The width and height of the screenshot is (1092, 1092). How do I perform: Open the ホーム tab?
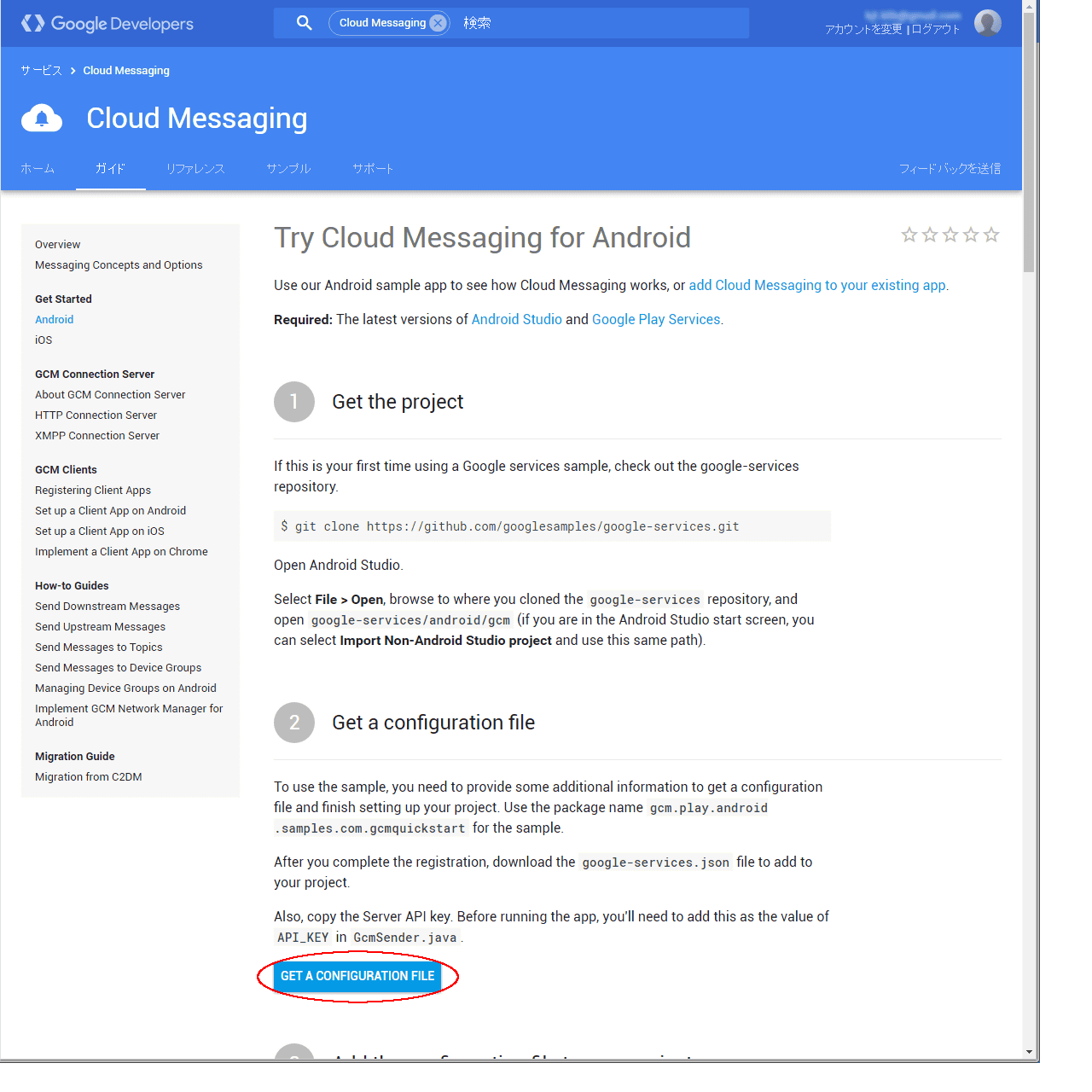point(38,169)
